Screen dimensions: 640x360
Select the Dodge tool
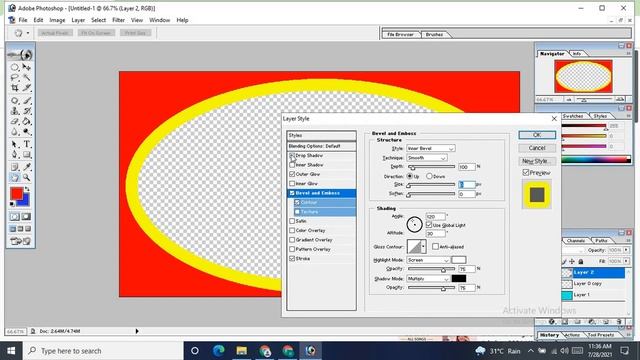click(27, 132)
